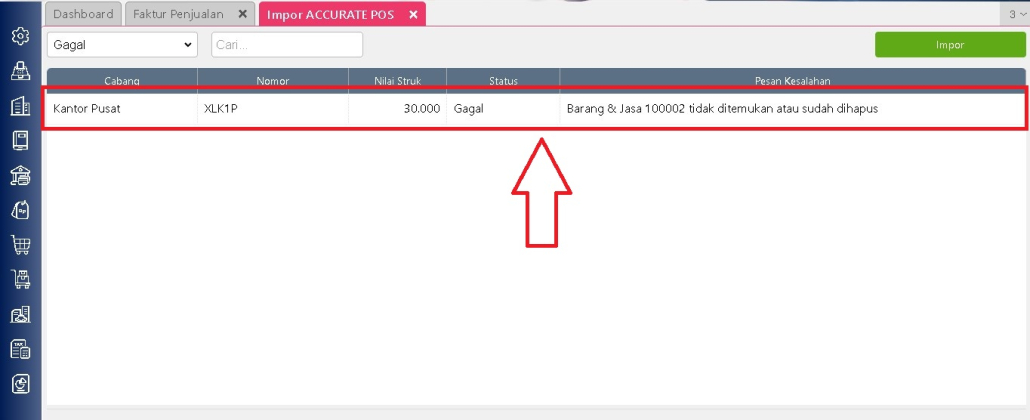Click the building icon in the sidebar
Viewport: 1030px width, 420px height.
coord(20,107)
